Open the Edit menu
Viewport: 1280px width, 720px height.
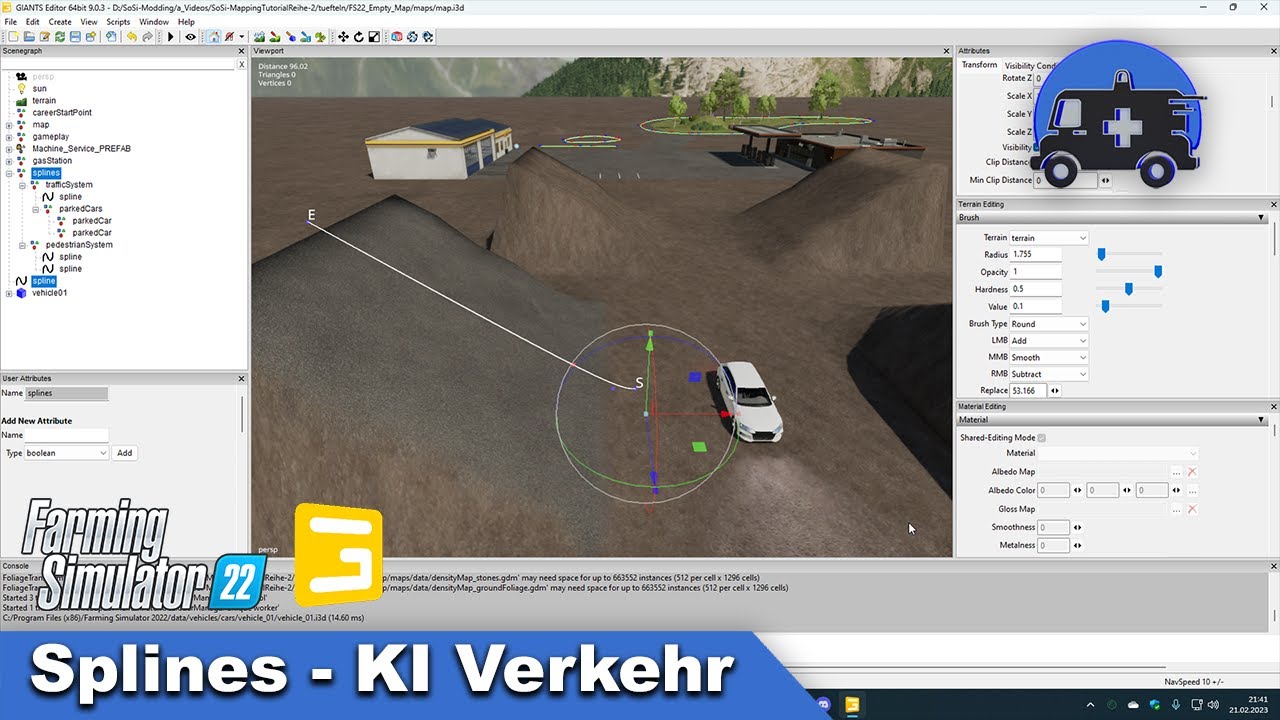[x=33, y=21]
